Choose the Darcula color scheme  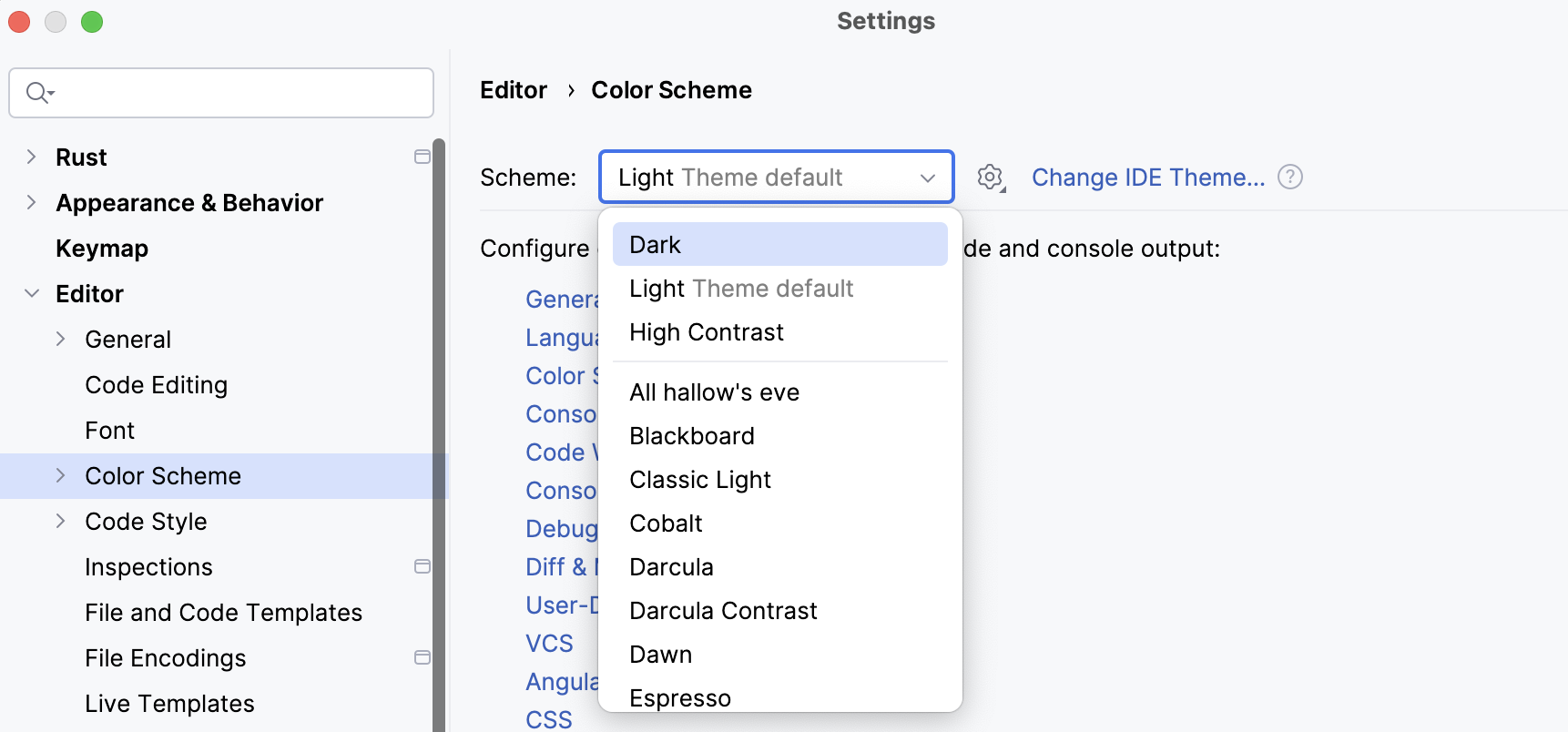pos(671,566)
